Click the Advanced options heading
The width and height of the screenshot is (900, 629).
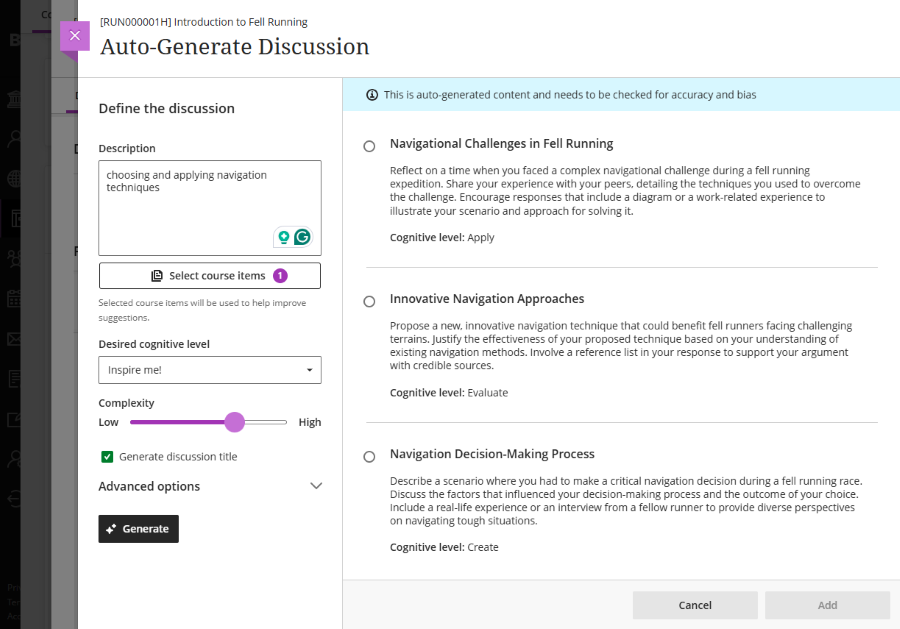click(x=149, y=486)
